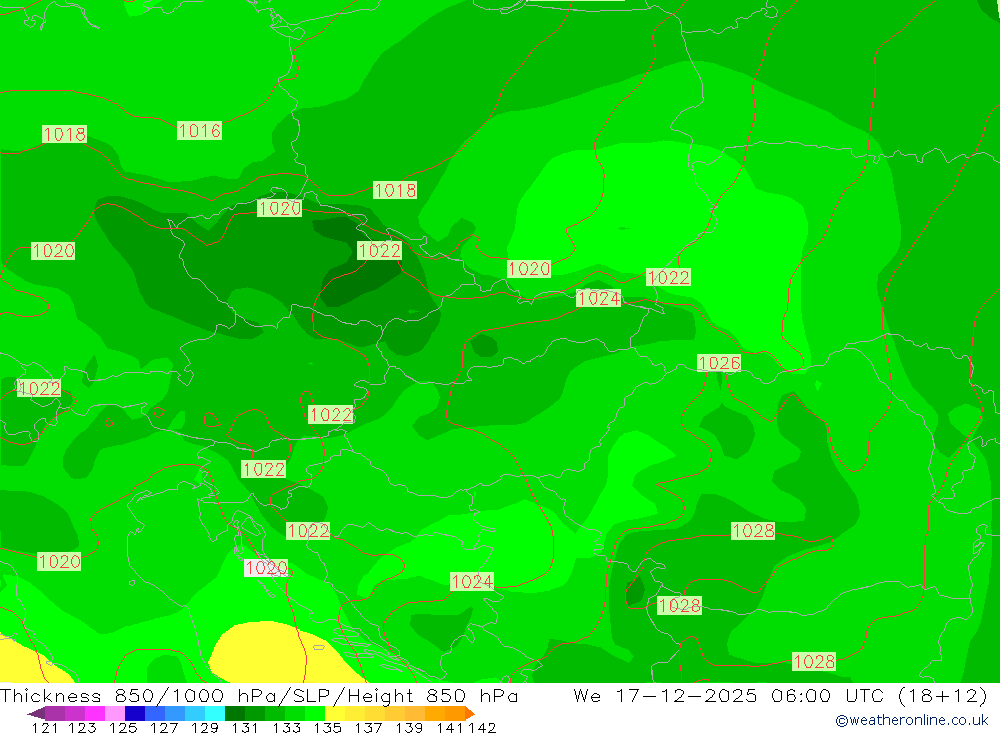Image resolution: width=1000 pixels, height=733 pixels.
Task: Click legend value 142
Action: click(x=482, y=728)
